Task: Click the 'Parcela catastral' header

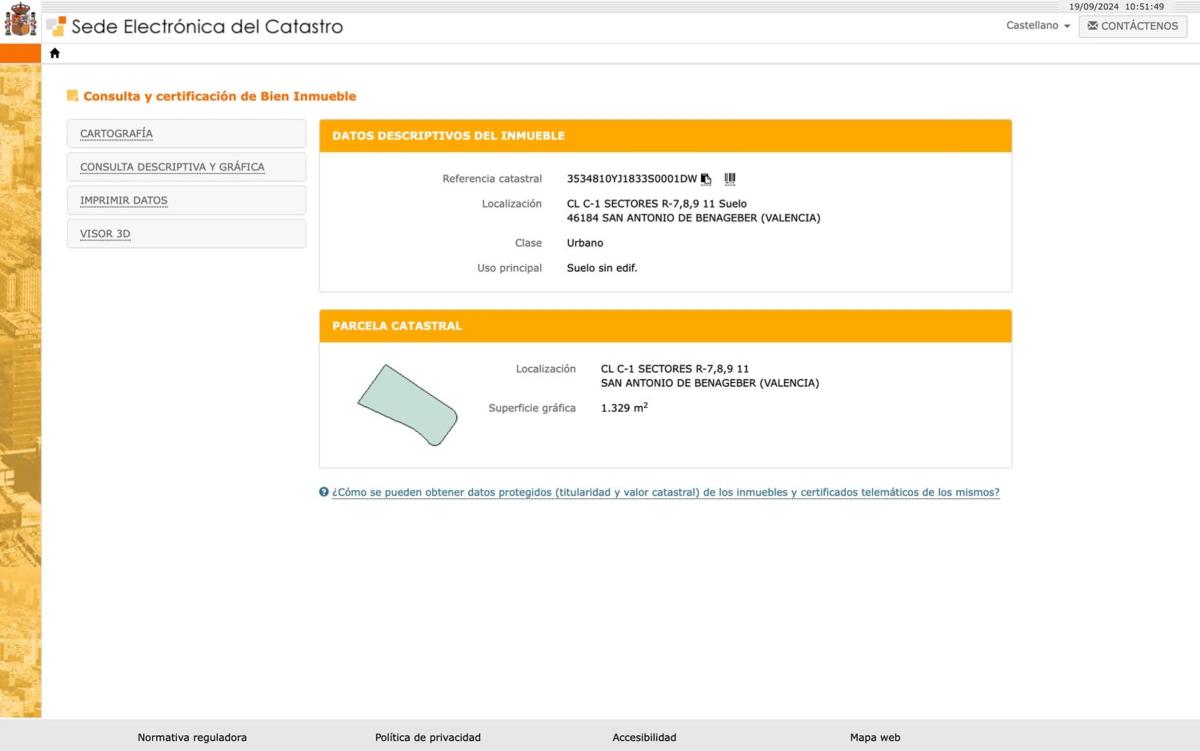Action: coord(665,326)
